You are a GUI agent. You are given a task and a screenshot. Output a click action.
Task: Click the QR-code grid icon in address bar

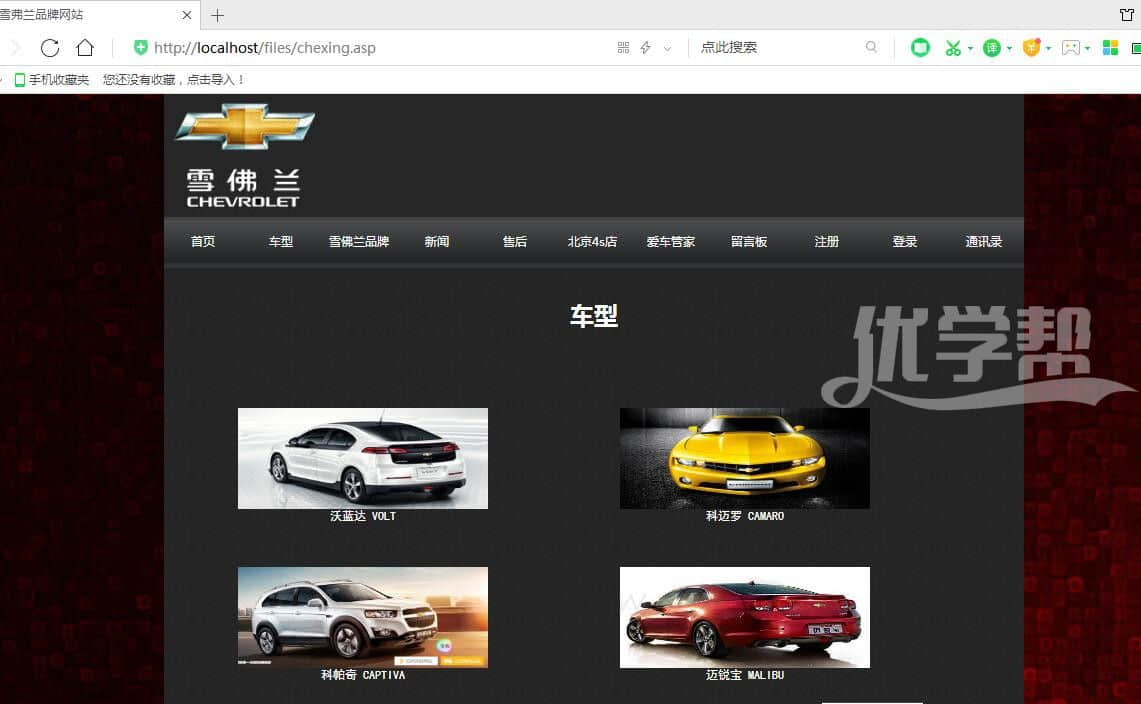pyautogui.click(x=623, y=48)
